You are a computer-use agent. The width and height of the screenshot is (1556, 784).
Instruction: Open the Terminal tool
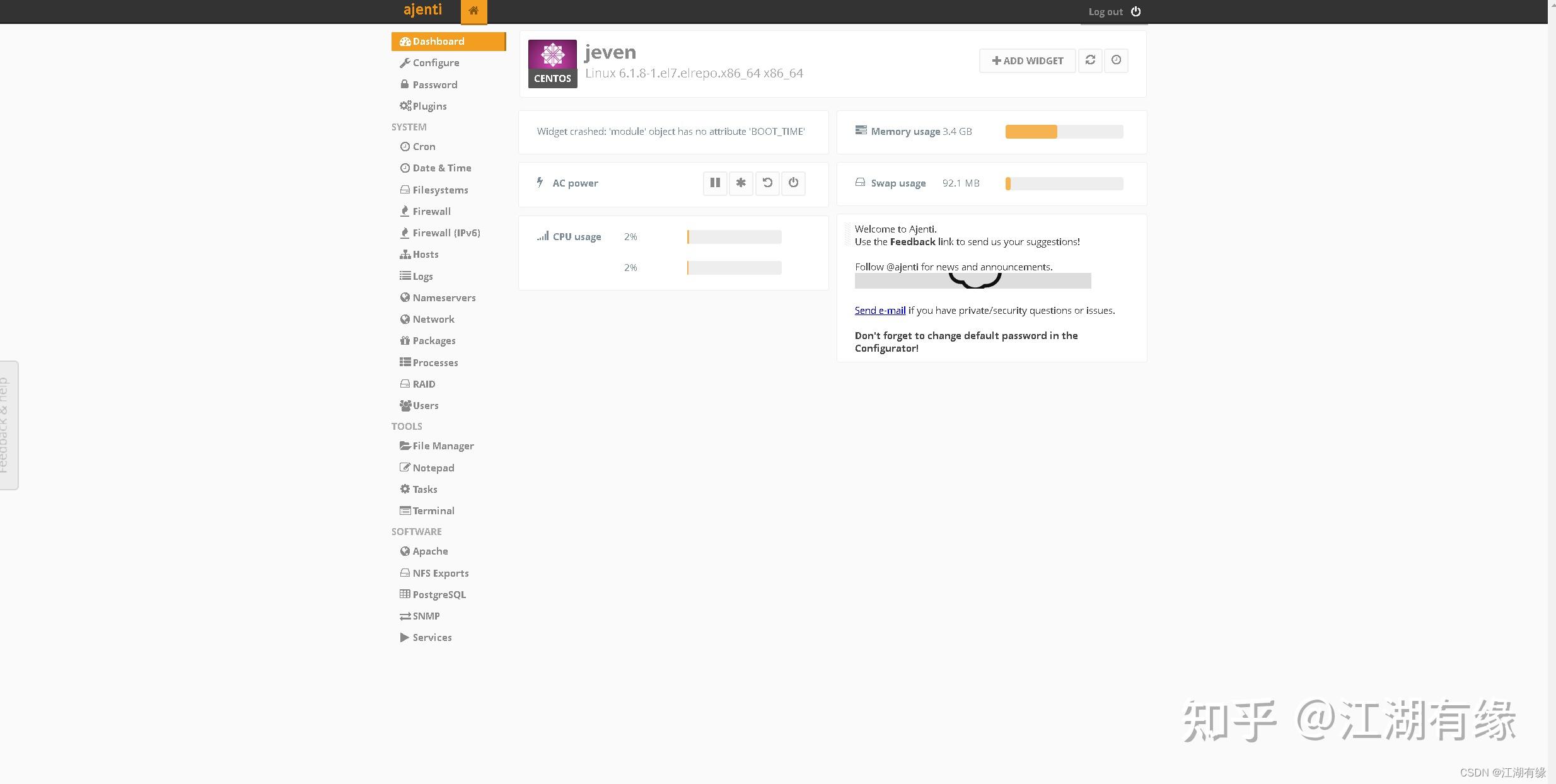point(433,510)
